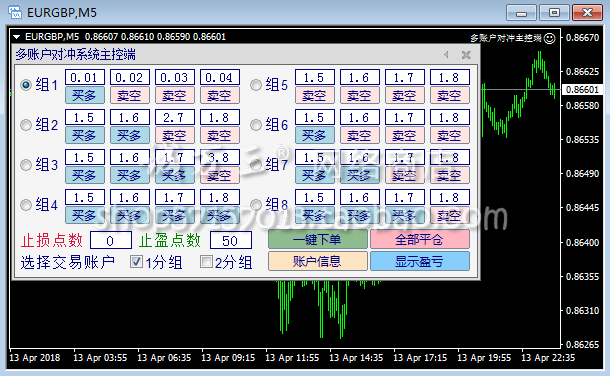
Task: Click the EURGBP chart window icon
Action: pyautogui.click(x=15, y=12)
